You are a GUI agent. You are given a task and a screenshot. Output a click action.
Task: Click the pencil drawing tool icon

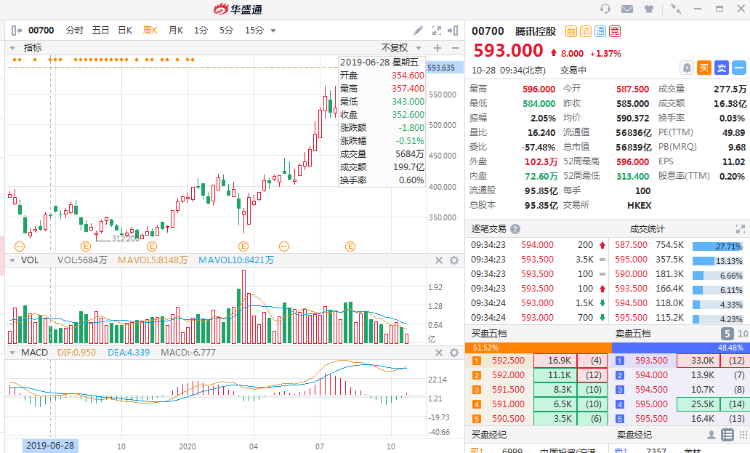418,31
